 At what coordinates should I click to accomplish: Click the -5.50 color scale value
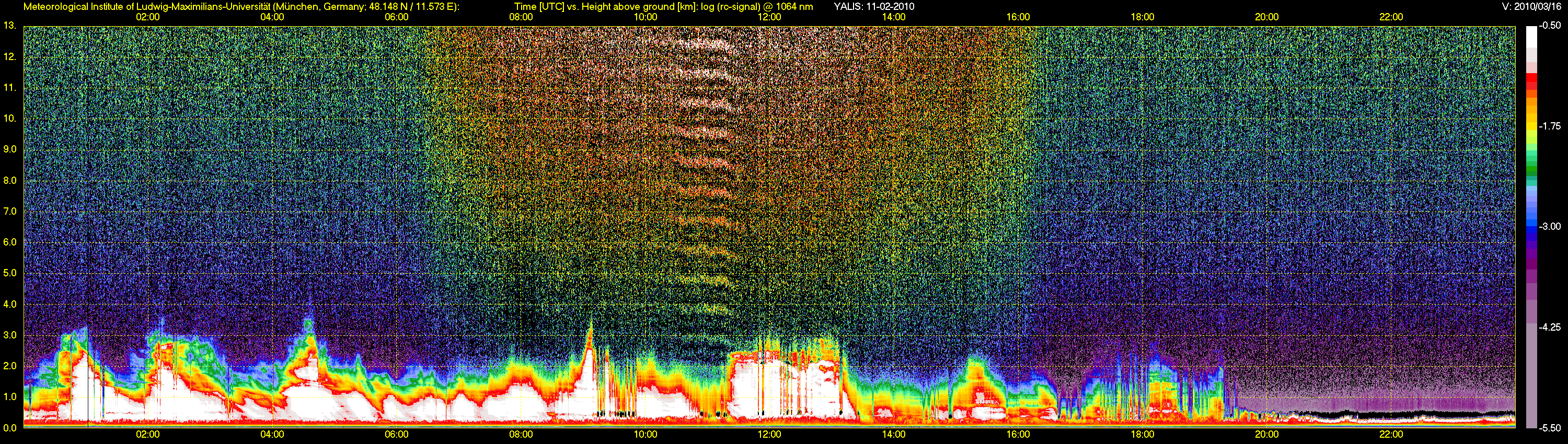tap(1550, 428)
